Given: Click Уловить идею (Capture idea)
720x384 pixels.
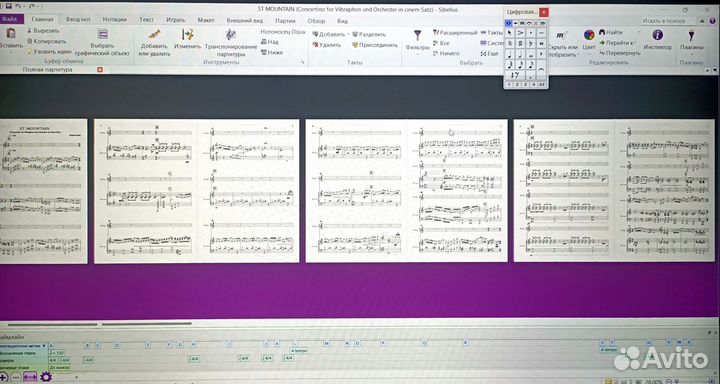Looking at the screenshot, I should pyautogui.click(x=49, y=51).
